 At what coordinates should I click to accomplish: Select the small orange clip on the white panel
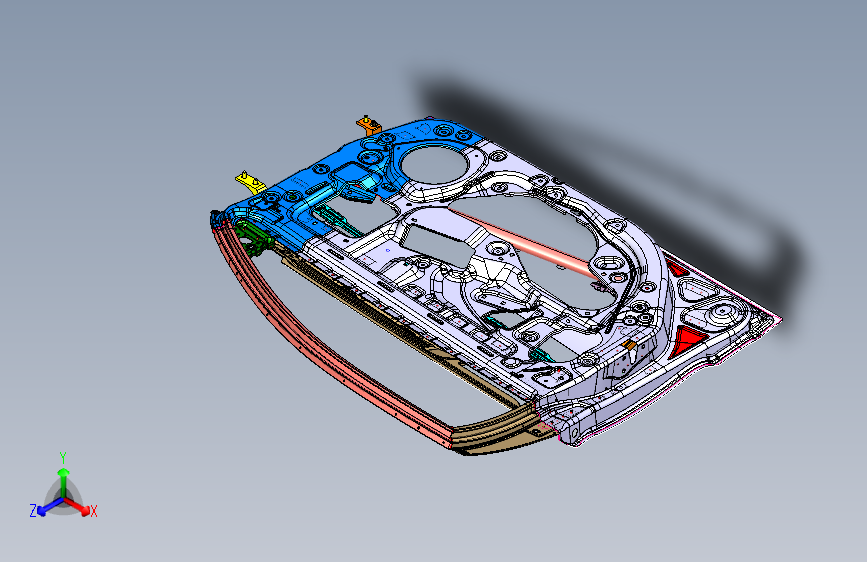pos(629,345)
